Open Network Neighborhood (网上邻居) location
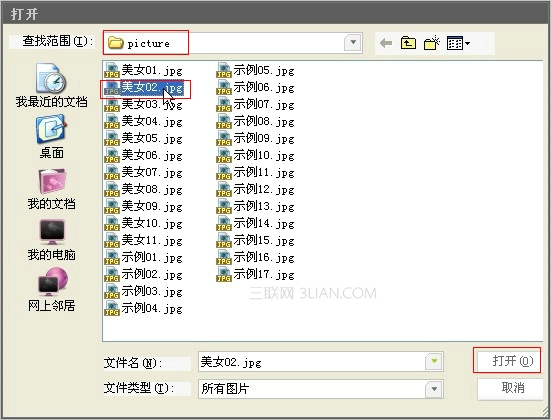This screenshot has width=551, height=420. tap(51, 290)
